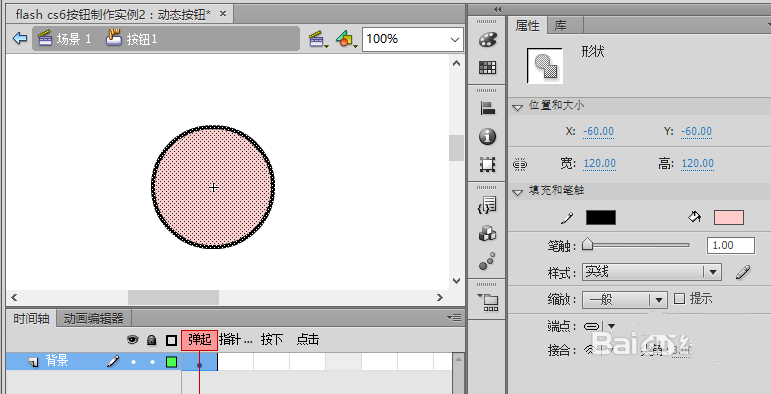The width and height of the screenshot is (771, 394).
Task: Click the 按下 frame state label
Action: tap(272, 339)
